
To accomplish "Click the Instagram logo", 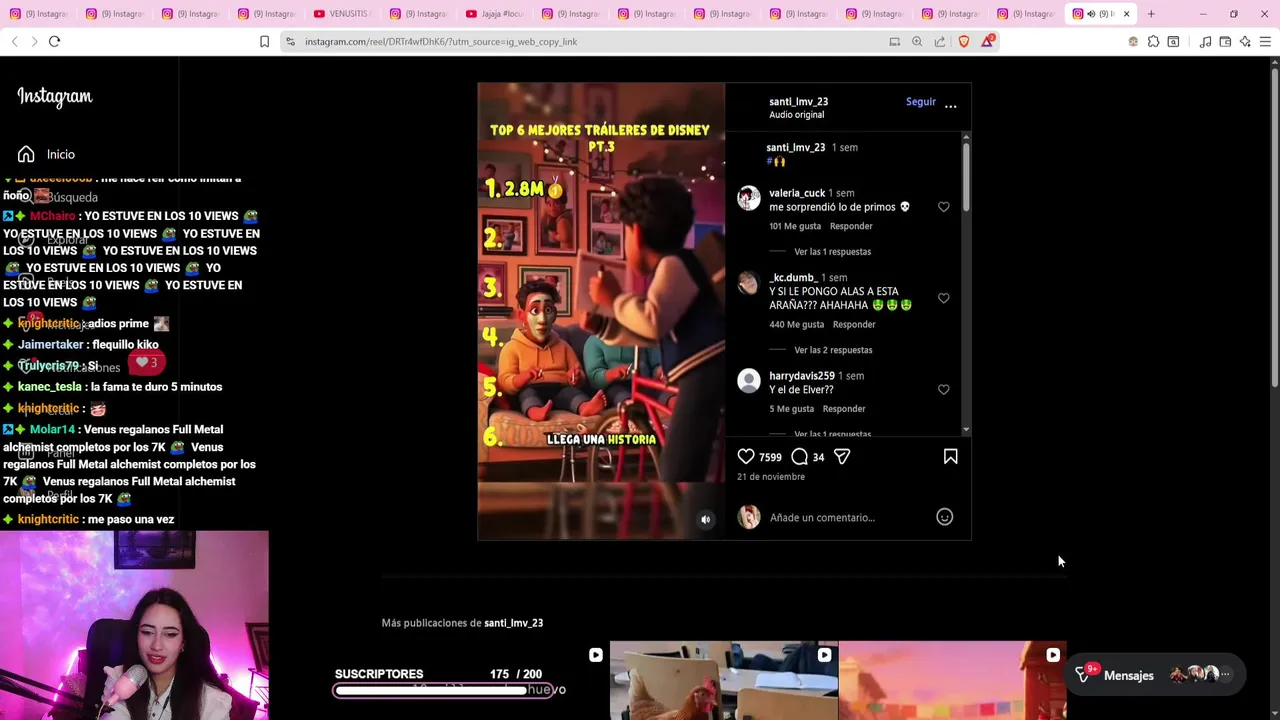I will point(55,96).
